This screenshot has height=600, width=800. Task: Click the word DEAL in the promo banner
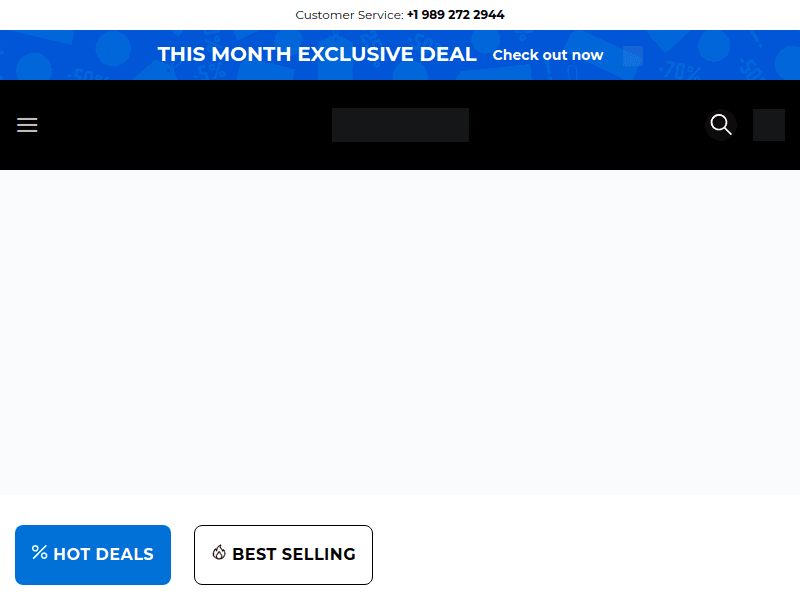[x=446, y=55]
